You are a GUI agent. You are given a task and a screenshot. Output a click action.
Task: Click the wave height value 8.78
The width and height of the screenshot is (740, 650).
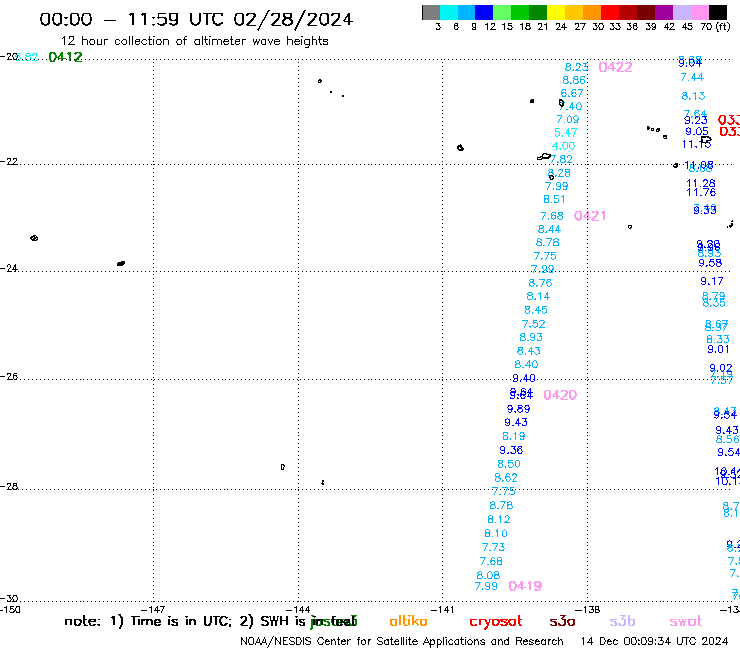(x=501, y=506)
